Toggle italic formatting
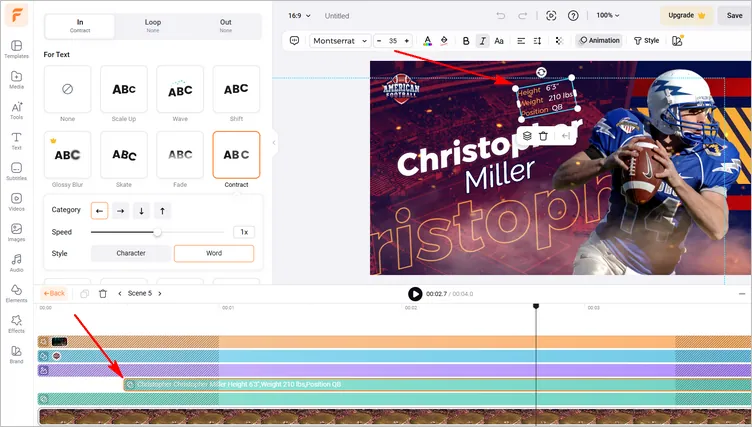 coord(482,41)
